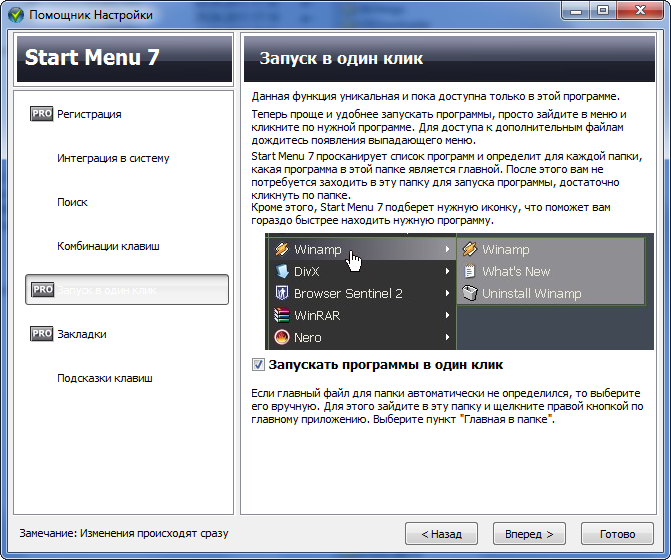This screenshot has height=560, width=671.
Task: Click the PRO badge next to Регистрация
Action: (42, 114)
